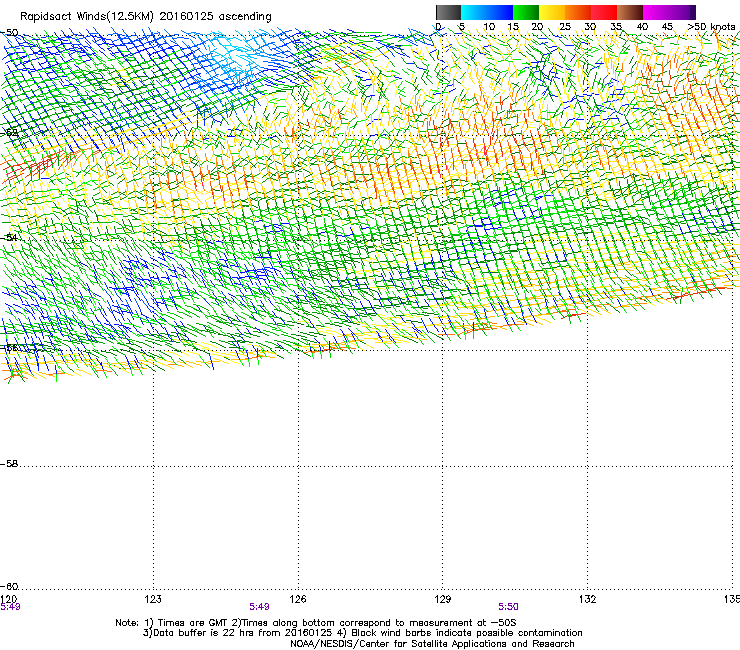Click the -54 latitude axis label
The image size is (740, 650).
click(9, 237)
